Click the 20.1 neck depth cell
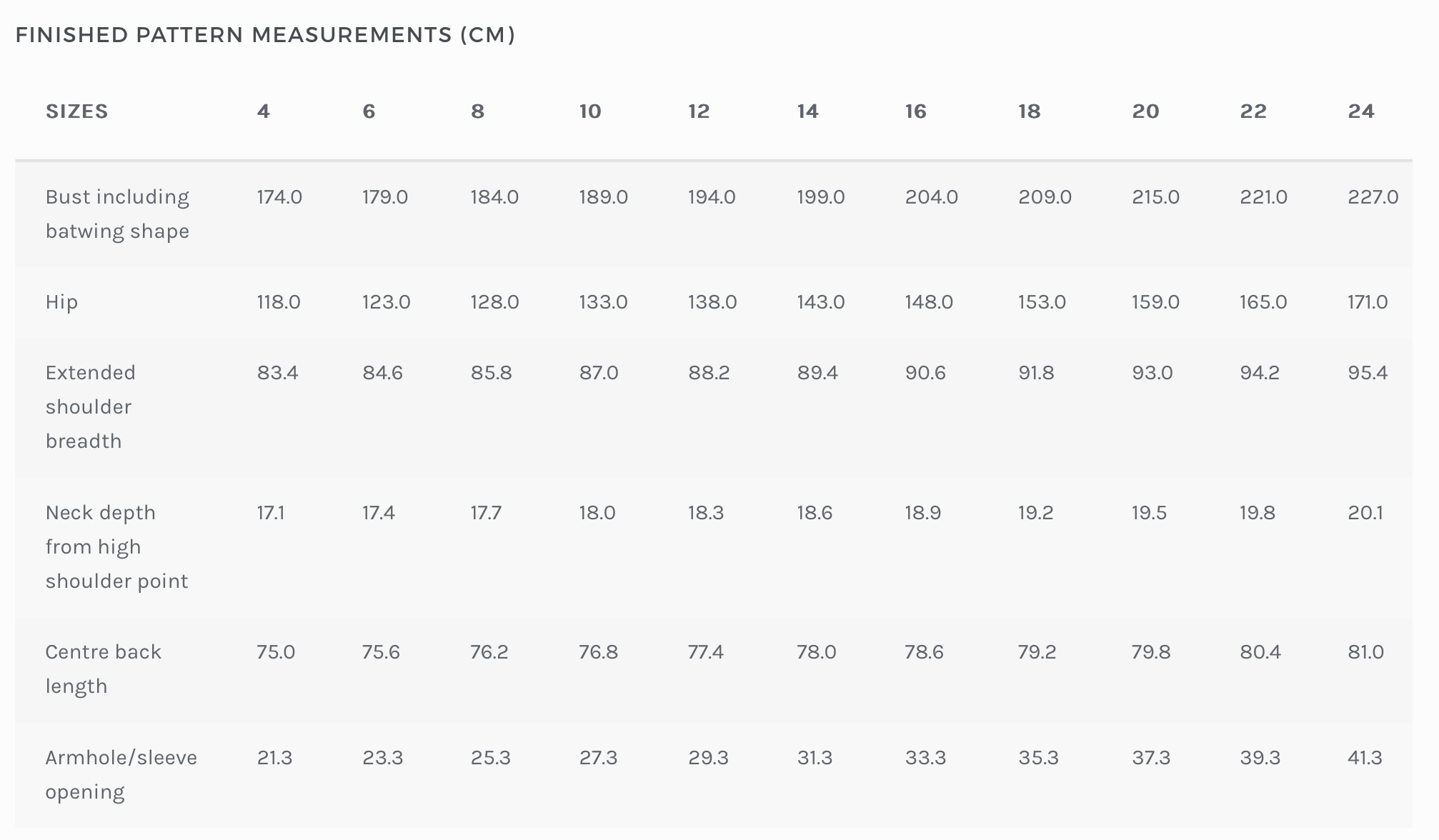Screen dimensions: 1439x840 [1365, 513]
